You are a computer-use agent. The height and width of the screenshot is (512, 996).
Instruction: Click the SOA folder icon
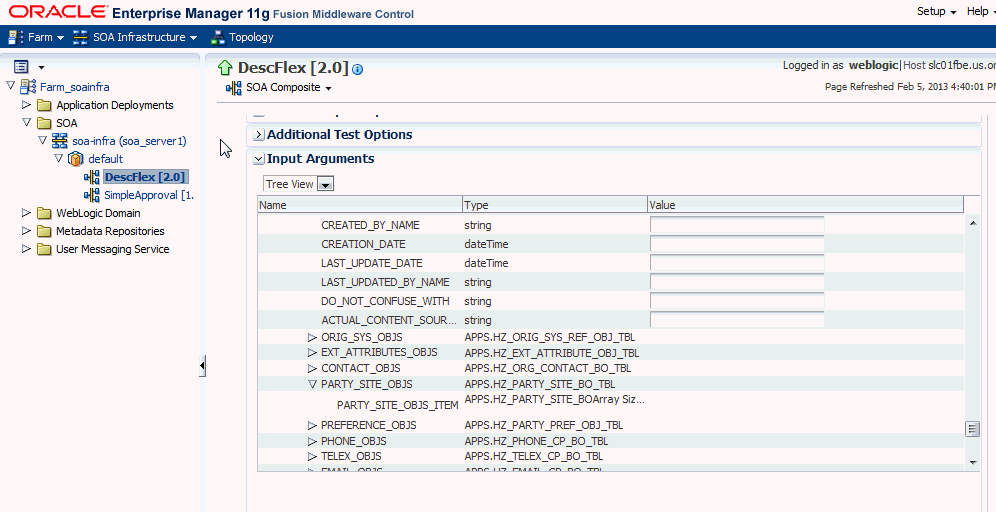click(44, 123)
